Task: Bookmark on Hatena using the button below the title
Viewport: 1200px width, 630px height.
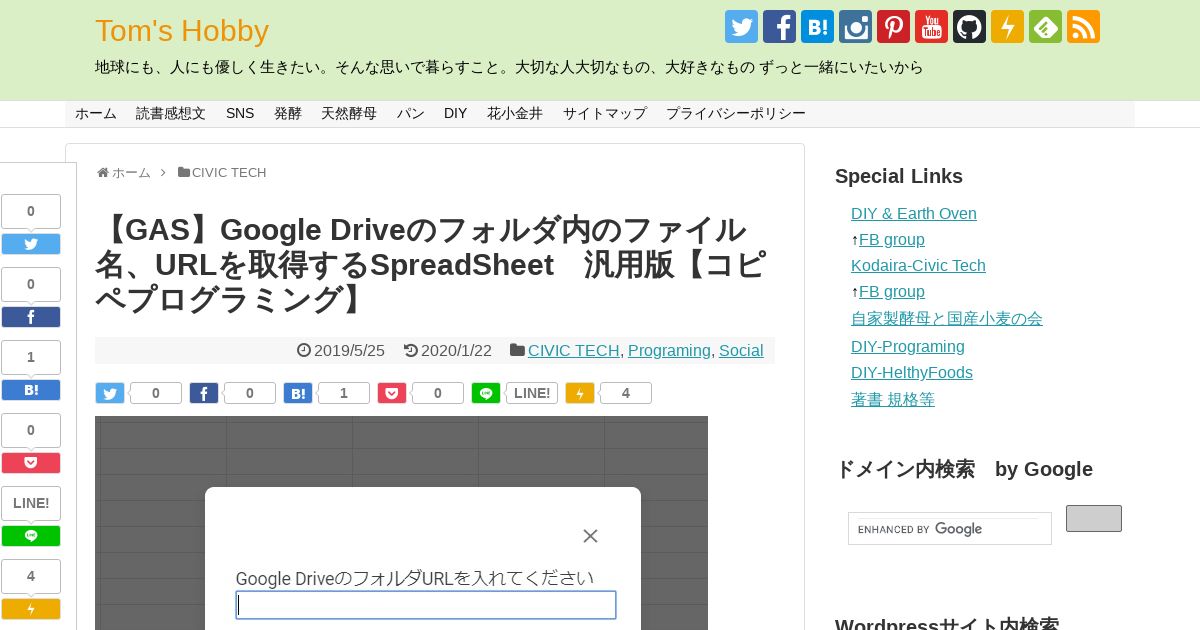Action: pyautogui.click(x=298, y=393)
